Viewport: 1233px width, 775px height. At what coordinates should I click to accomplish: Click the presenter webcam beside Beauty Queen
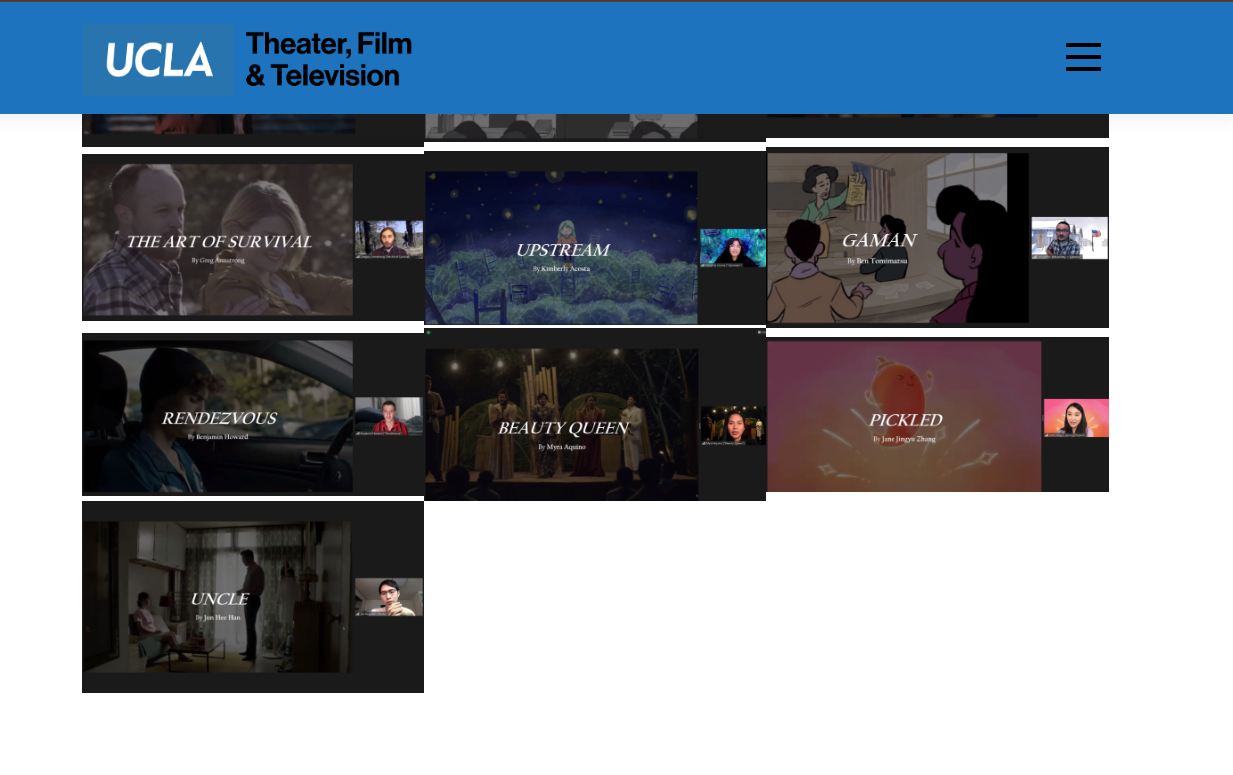point(732,425)
